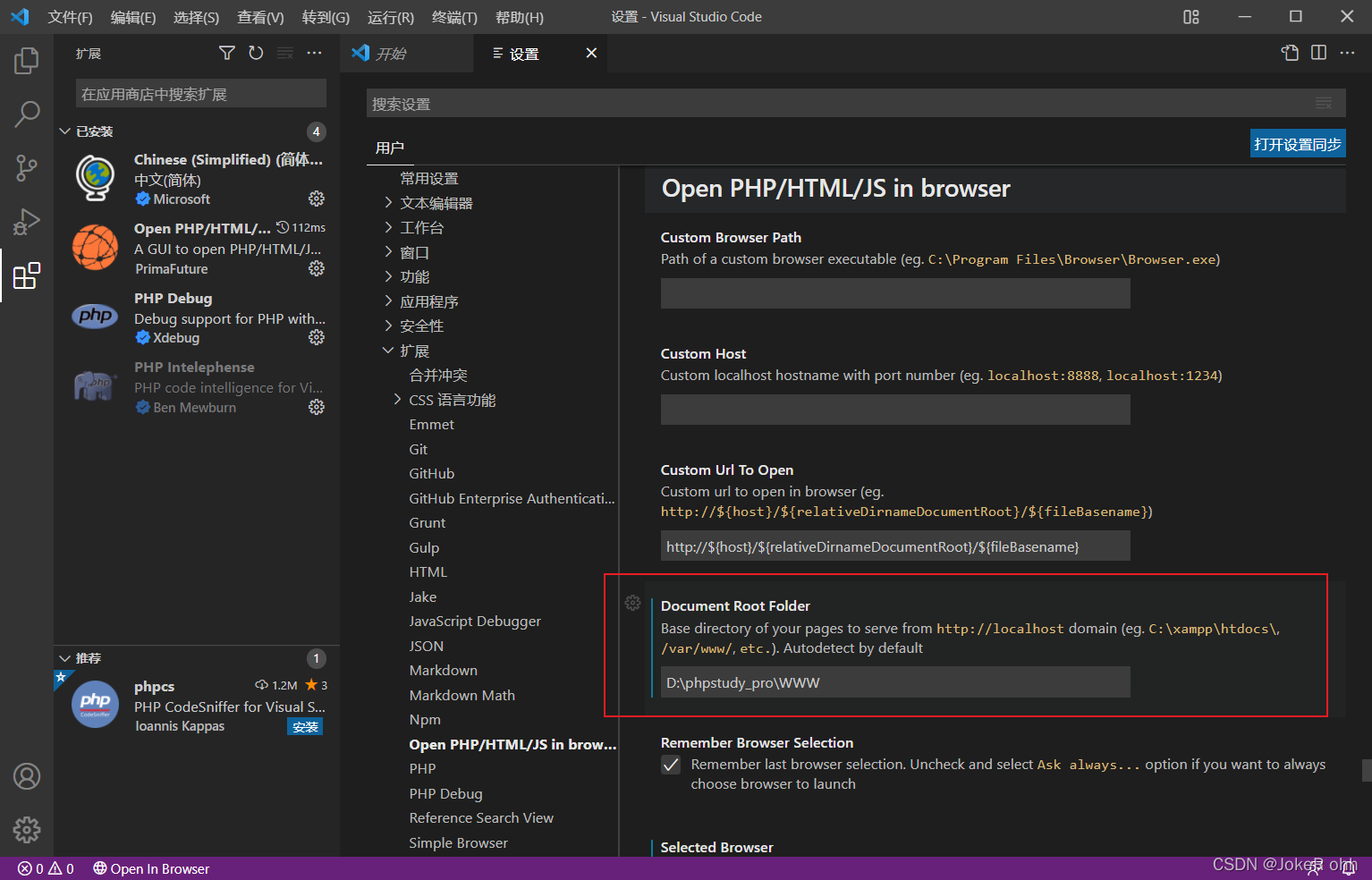Image resolution: width=1372 pixels, height=880 pixels.
Task: Install the phpcs extension
Action: point(305,727)
